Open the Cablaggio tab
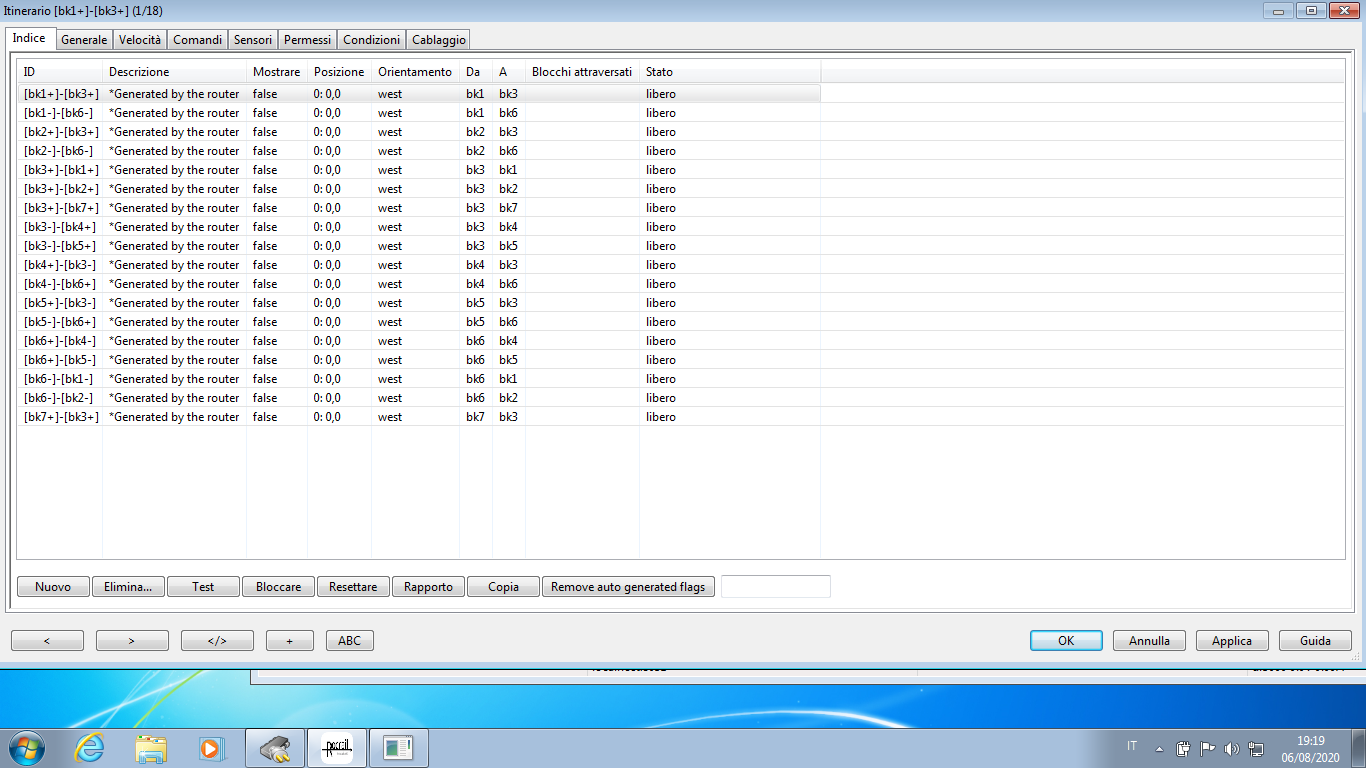Screen dimensions: 1366x768 coord(438,40)
